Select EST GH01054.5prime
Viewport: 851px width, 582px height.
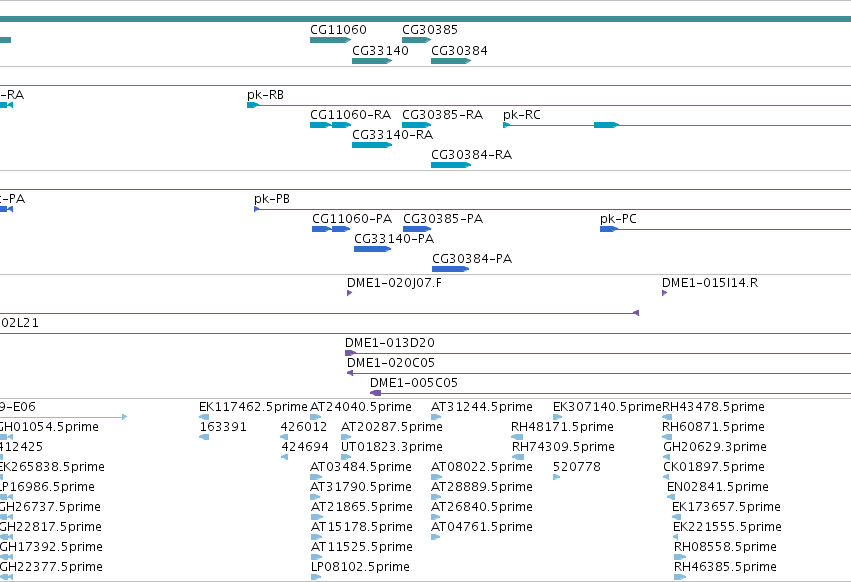point(6,438)
